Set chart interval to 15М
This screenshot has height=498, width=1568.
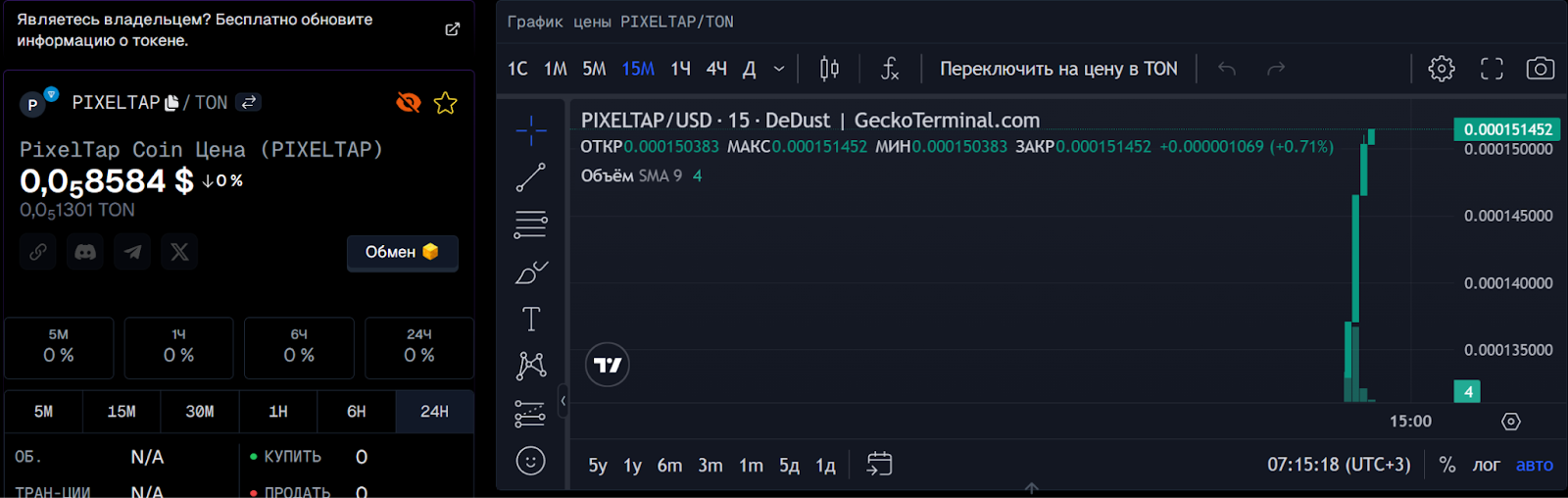[x=638, y=69]
